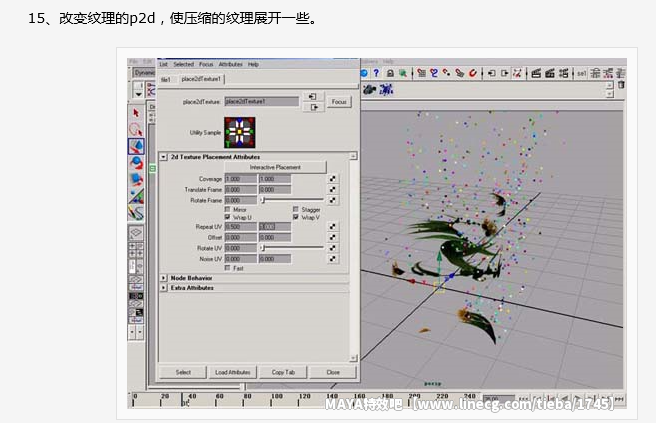656x423 pixels.
Task: Click the blue question mark help icon
Action: pos(376,73)
